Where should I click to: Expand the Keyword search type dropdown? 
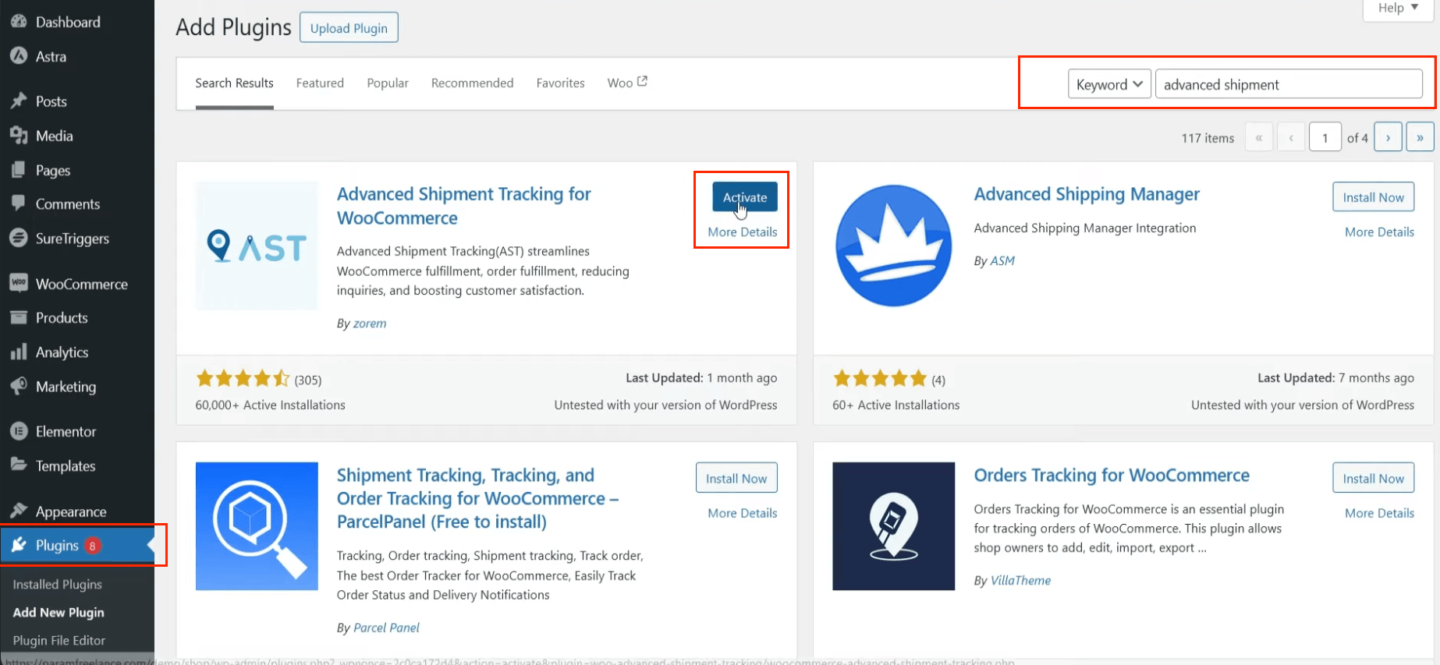[1109, 85]
